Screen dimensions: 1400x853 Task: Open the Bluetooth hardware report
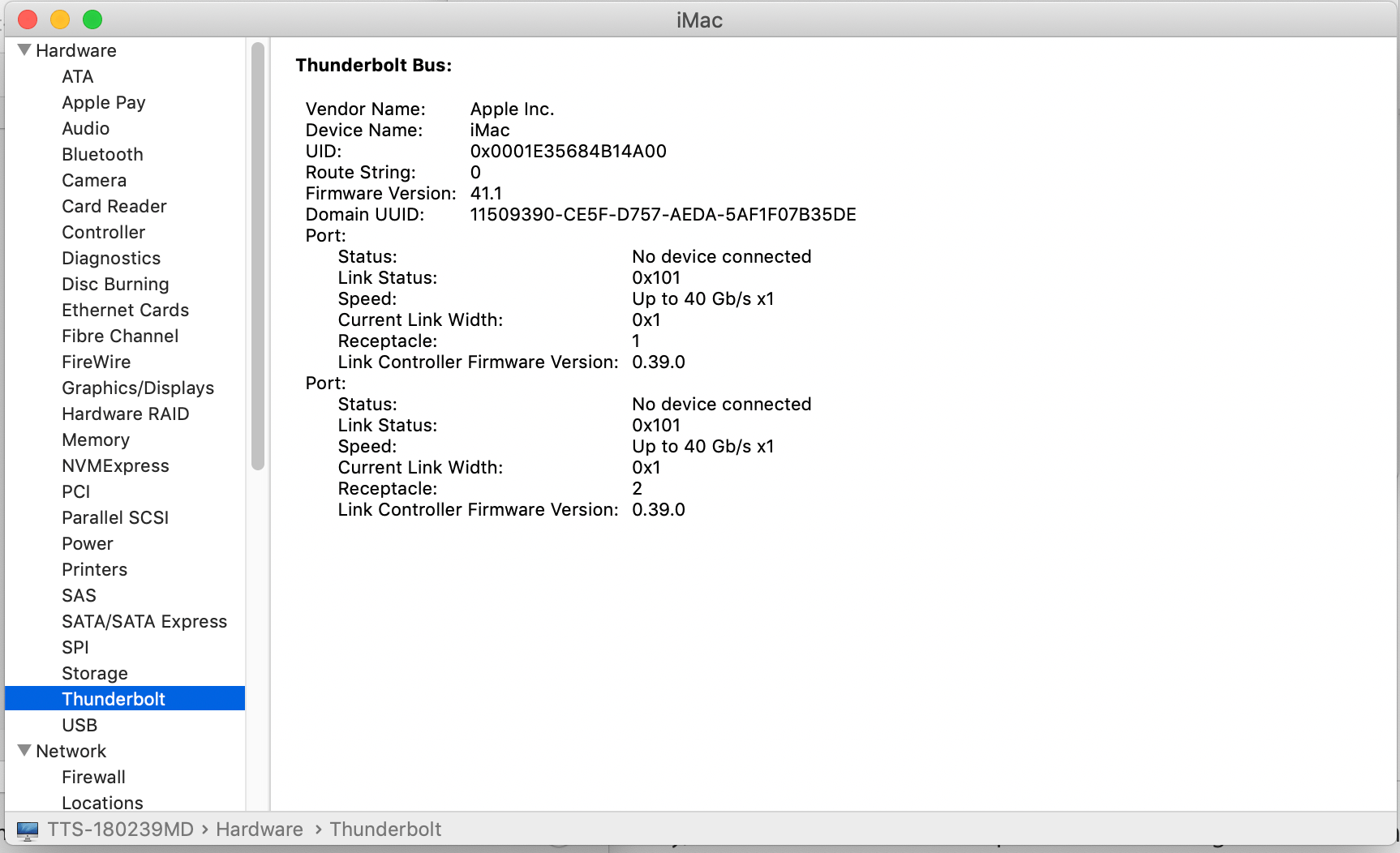(102, 154)
